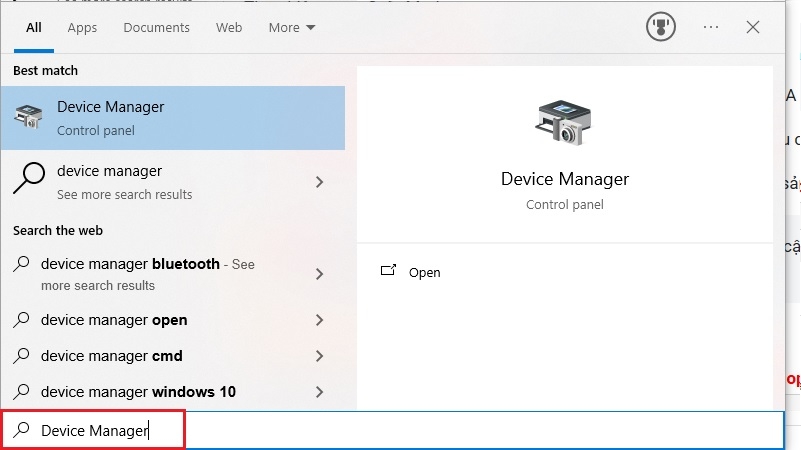Expand arrow for 'device manager' search results
The height and width of the screenshot is (450, 801).
coord(320,182)
